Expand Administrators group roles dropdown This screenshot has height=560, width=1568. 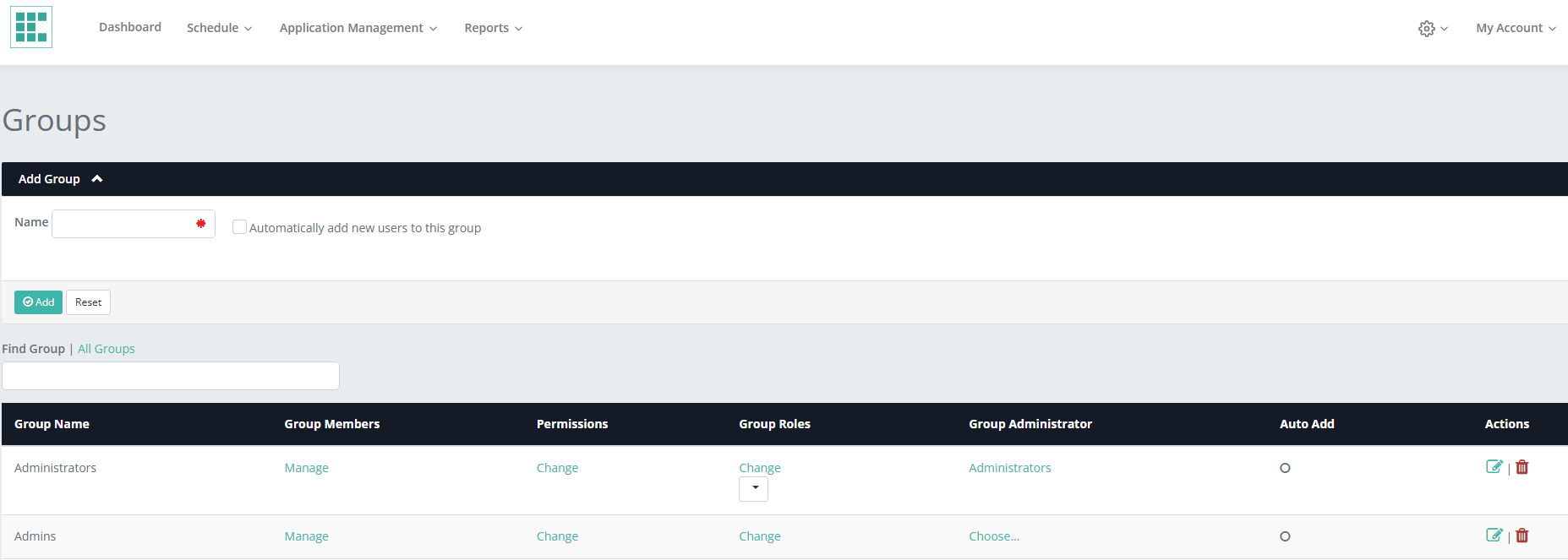[x=753, y=489]
